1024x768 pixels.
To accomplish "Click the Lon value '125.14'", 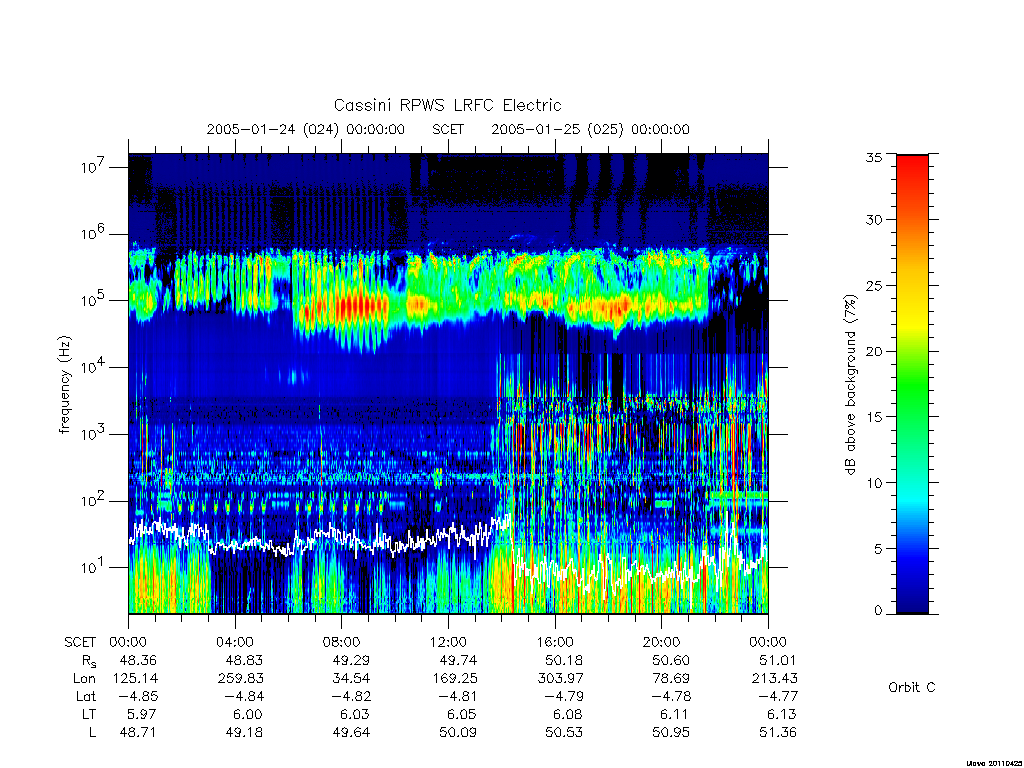I will coord(135,679).
